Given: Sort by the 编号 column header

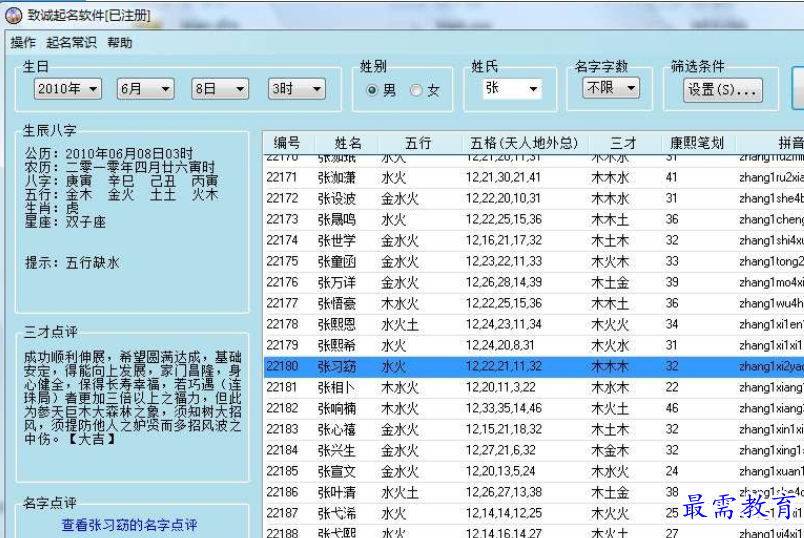Looking at the screenshot, I should [x=287, y=144].
